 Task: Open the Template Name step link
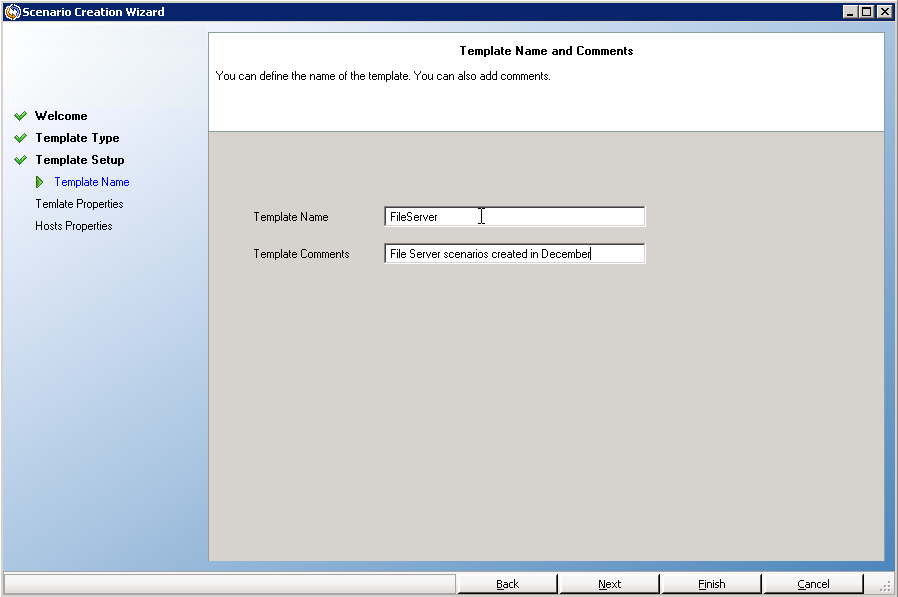pos(92,182)
